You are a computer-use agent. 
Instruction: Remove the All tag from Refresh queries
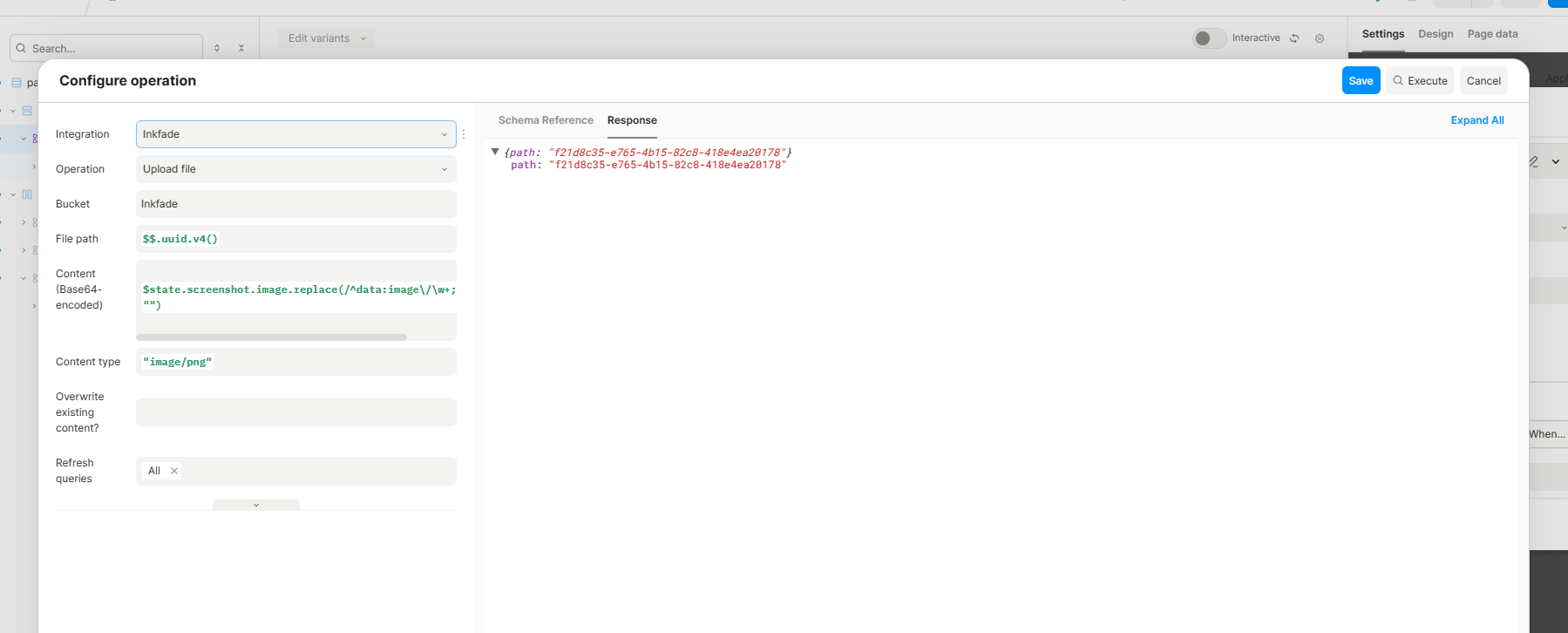[174, 471]
